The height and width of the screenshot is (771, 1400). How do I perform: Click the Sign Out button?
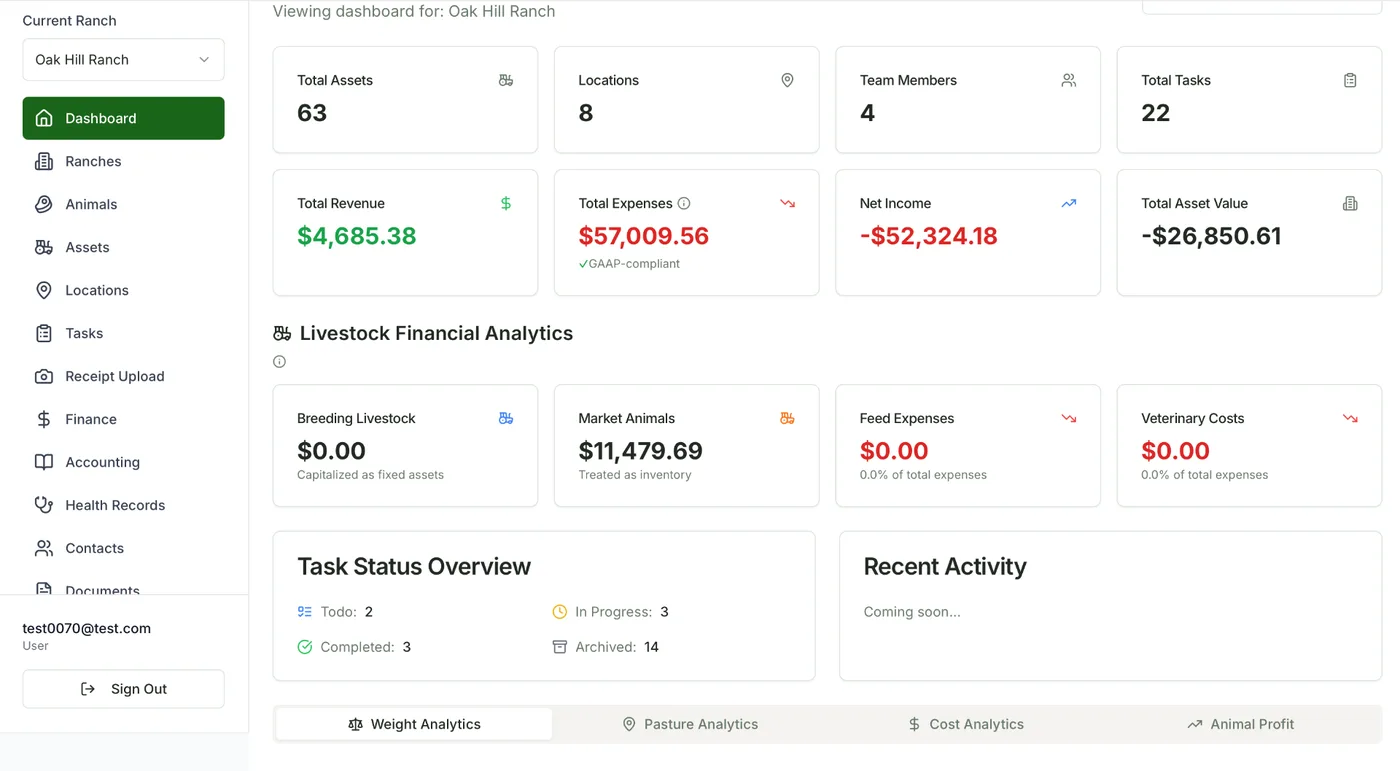[x=123, y=689]
